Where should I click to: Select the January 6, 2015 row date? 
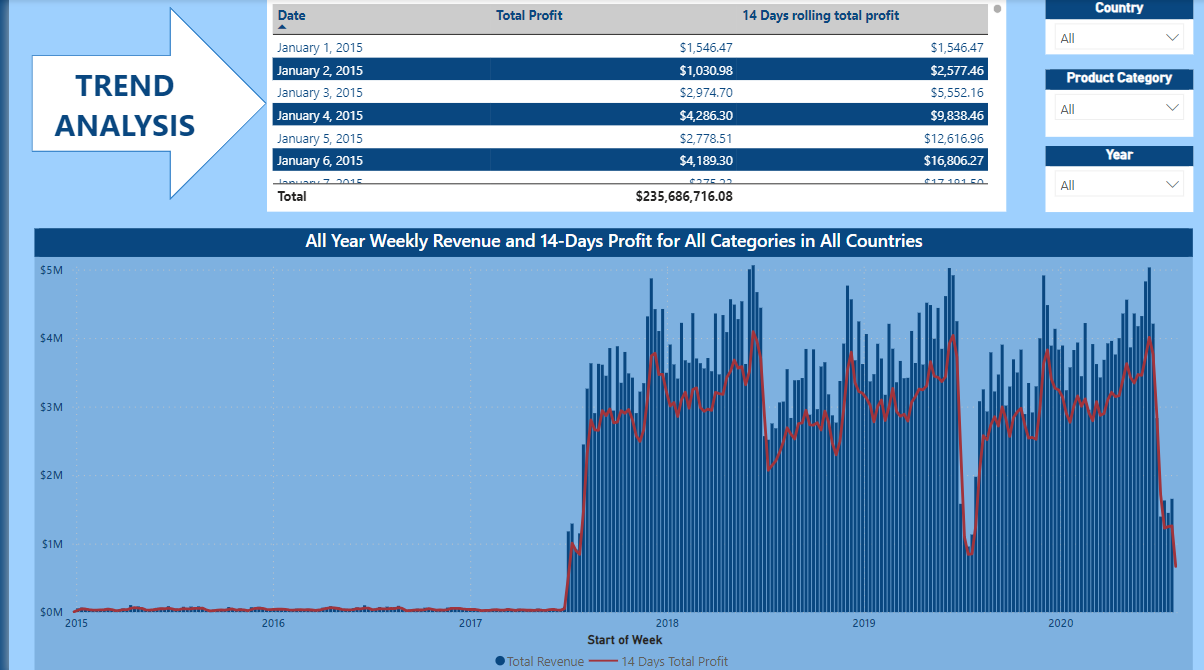[320, 161]
